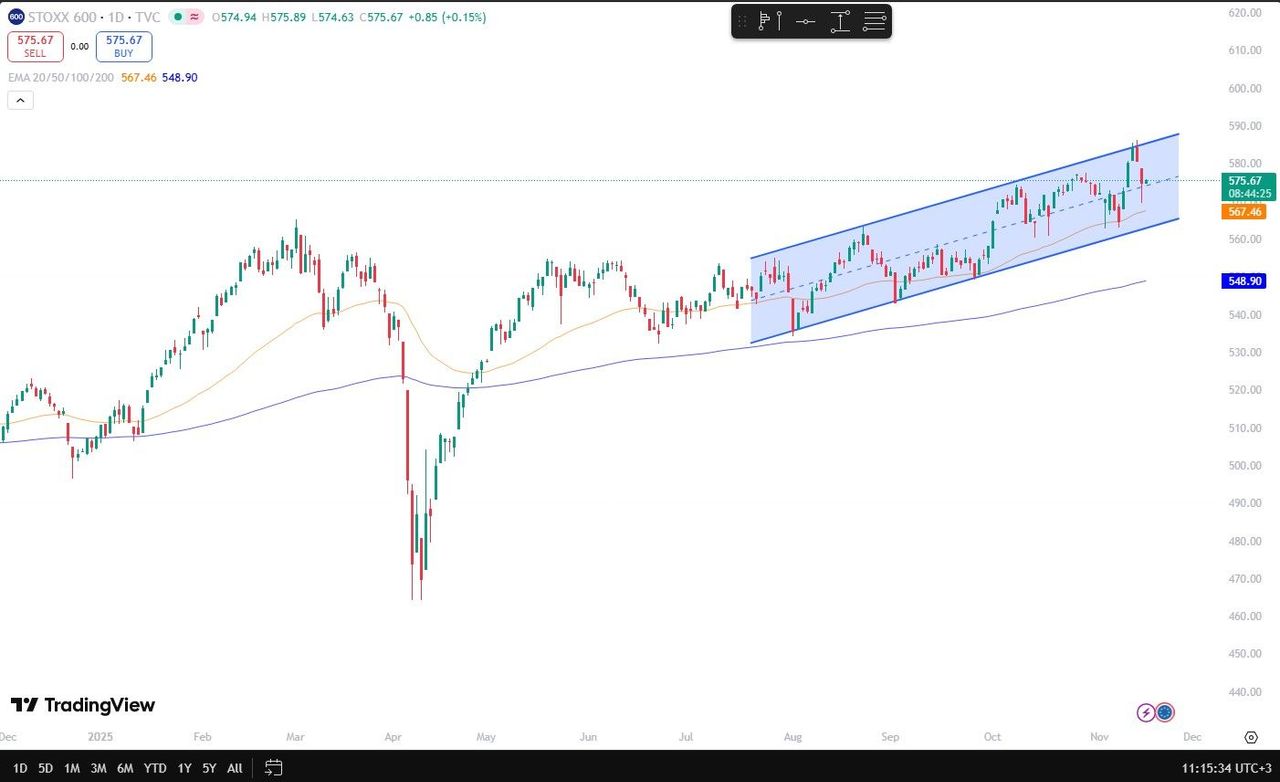Screen dimensions: 1280x782
Task: Click the TradingView logo
Action: click(x=83, y=705)
